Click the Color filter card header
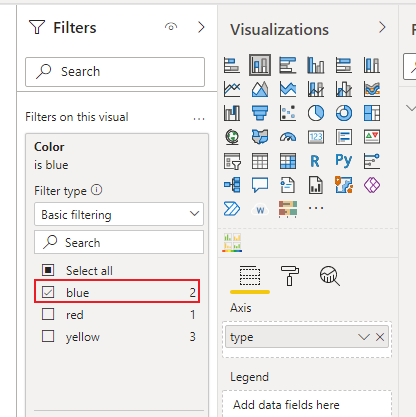Image resolution: width=416 pixels, height=417 pixels. click(117, 156)
